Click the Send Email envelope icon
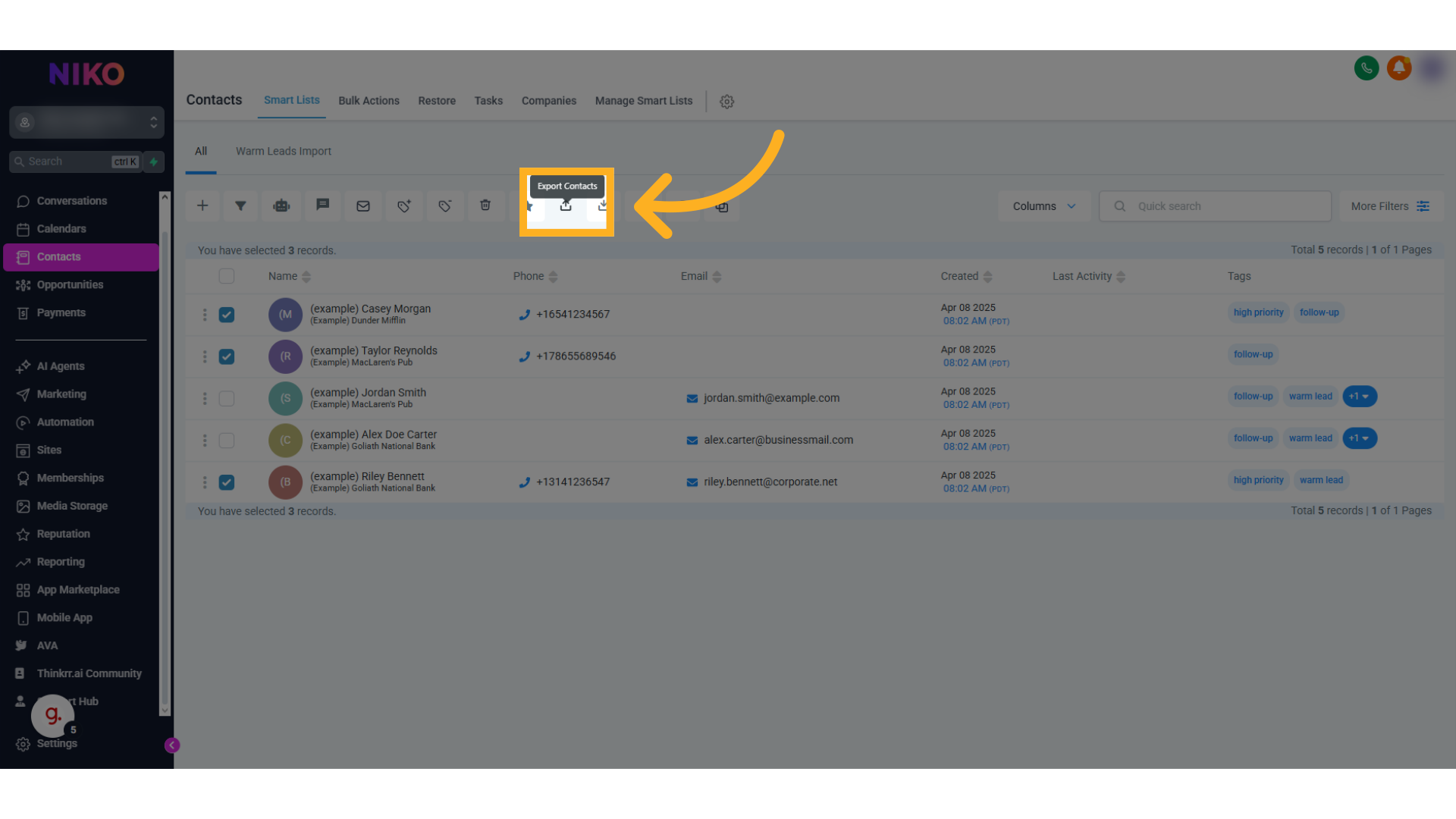The width and height of the screenshot is (1456, 819). [363, 206]
